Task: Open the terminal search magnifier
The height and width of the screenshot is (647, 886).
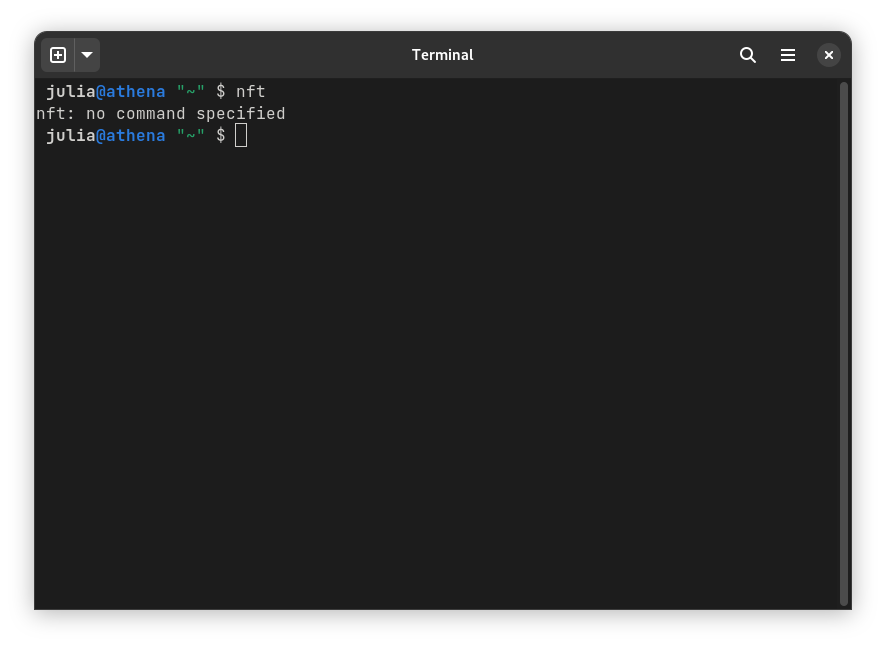Action: [748, 55]
